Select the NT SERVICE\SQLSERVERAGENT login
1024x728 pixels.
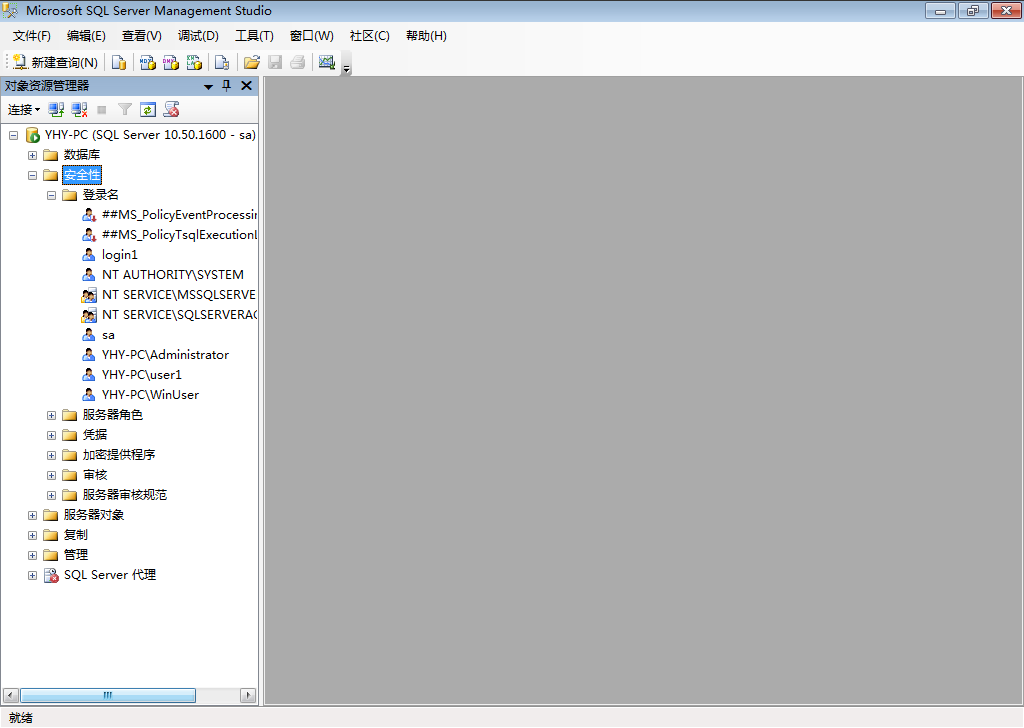pos(179,315)
